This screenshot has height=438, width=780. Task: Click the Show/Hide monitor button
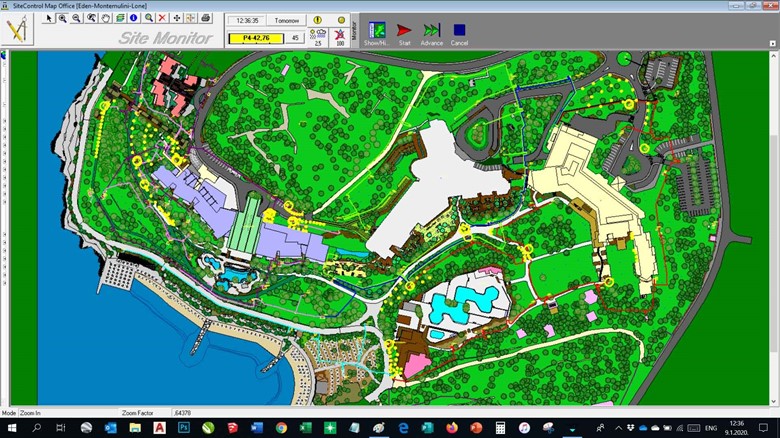tap(377, 32)
